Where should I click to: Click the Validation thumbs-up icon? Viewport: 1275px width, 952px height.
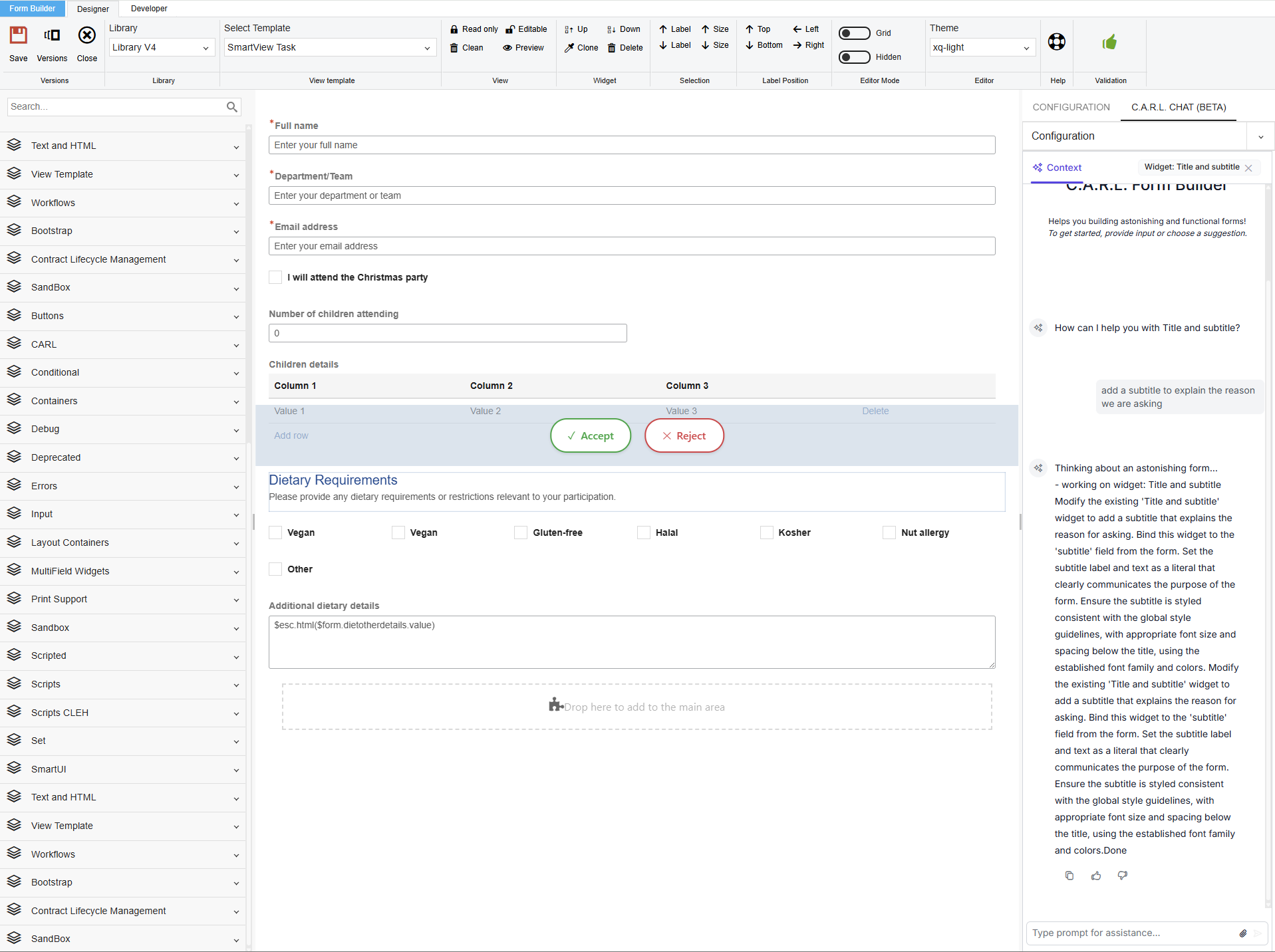[1109, 43]
